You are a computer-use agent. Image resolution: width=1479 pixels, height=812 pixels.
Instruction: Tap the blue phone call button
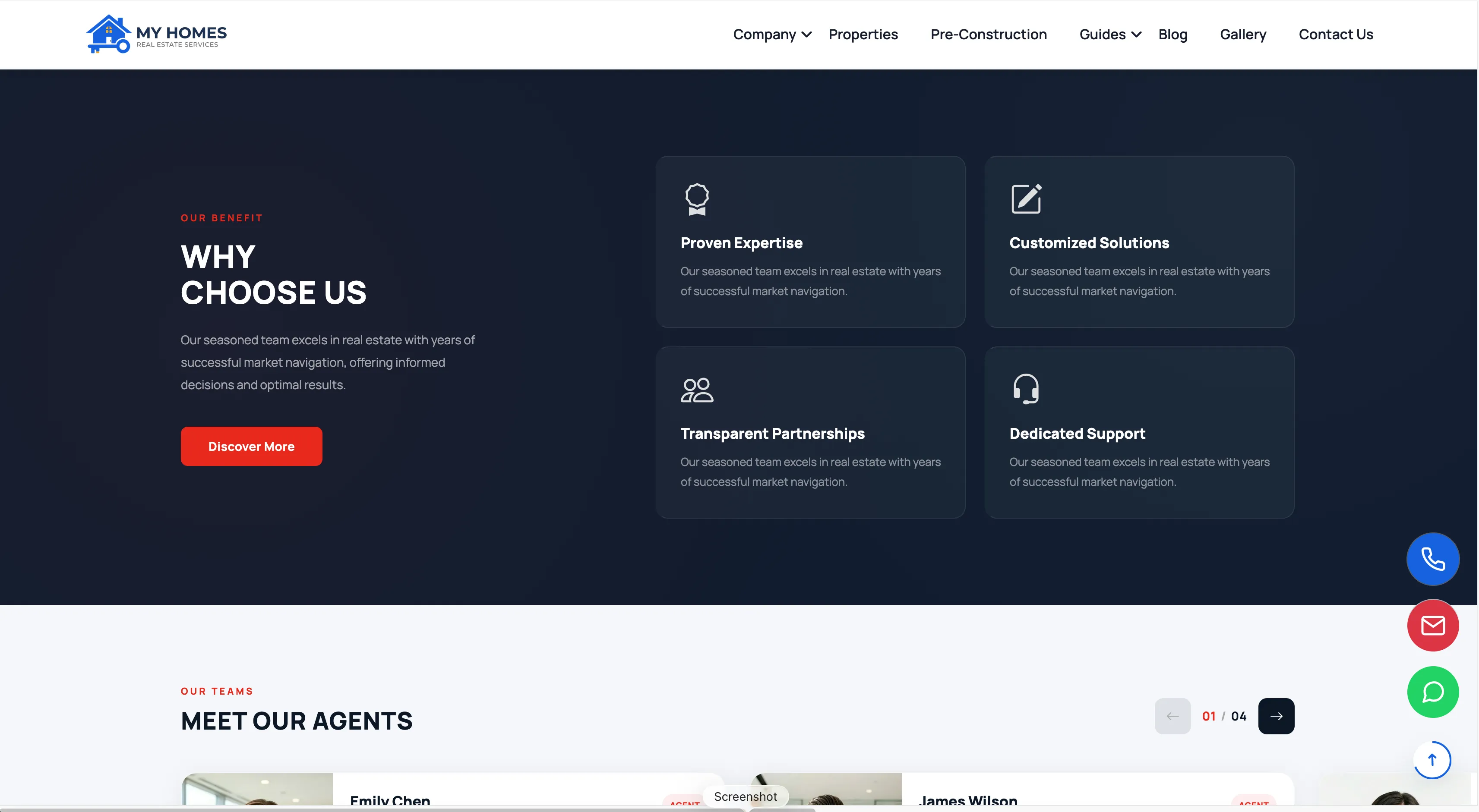(x=1432, y=559)
